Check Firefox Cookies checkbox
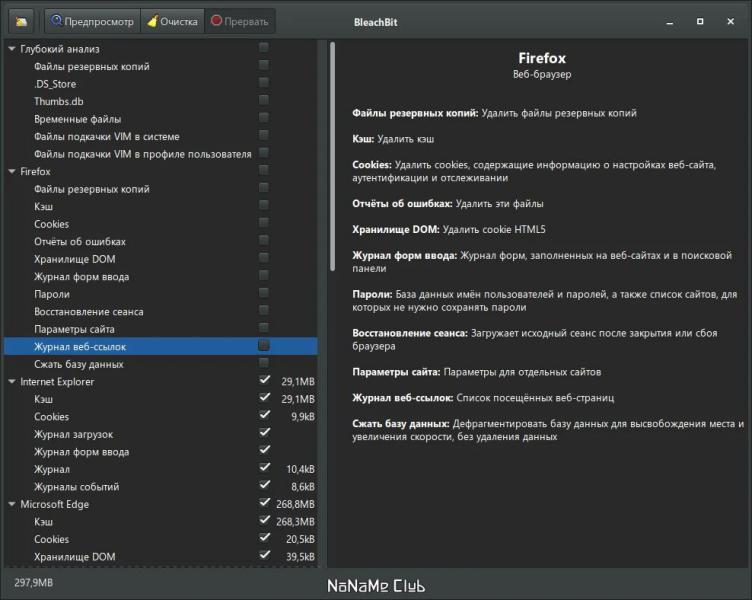The image size is (752, 600). [x=264, y=222]
